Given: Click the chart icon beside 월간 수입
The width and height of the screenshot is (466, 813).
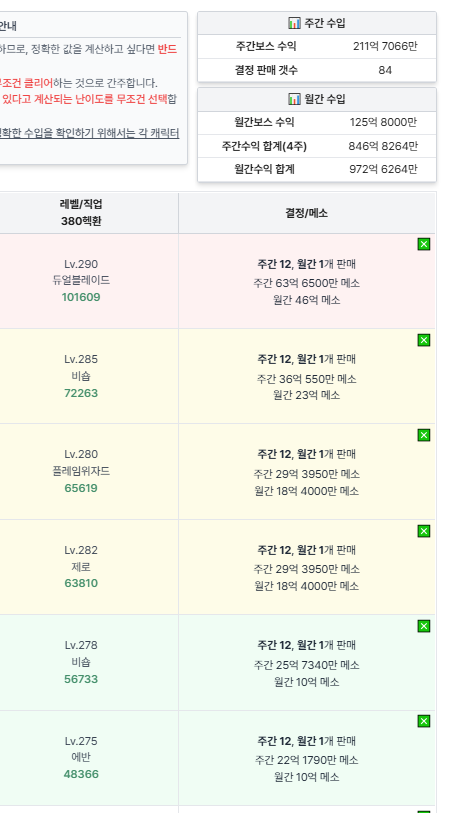Looking at the screenshot, I should [294, 99].
